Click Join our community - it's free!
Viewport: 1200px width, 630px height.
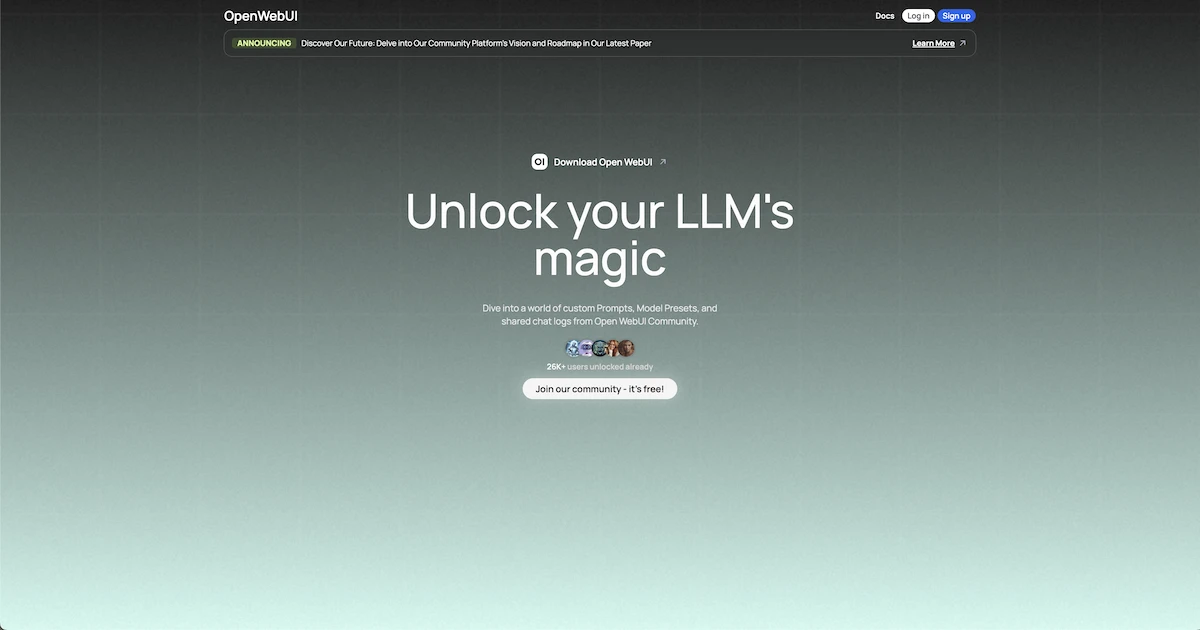click(x=600, y=389)
